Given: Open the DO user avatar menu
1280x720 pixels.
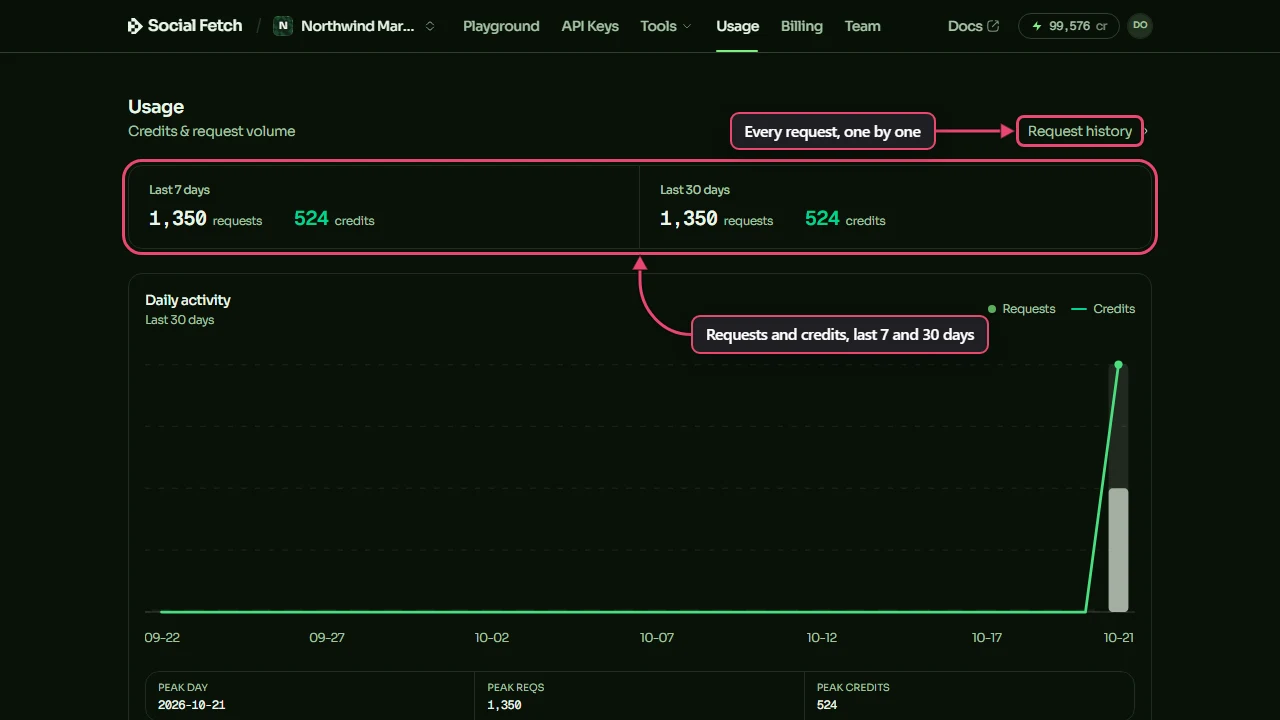Looking at the screenshot, I should click(x=1140, y=26).
